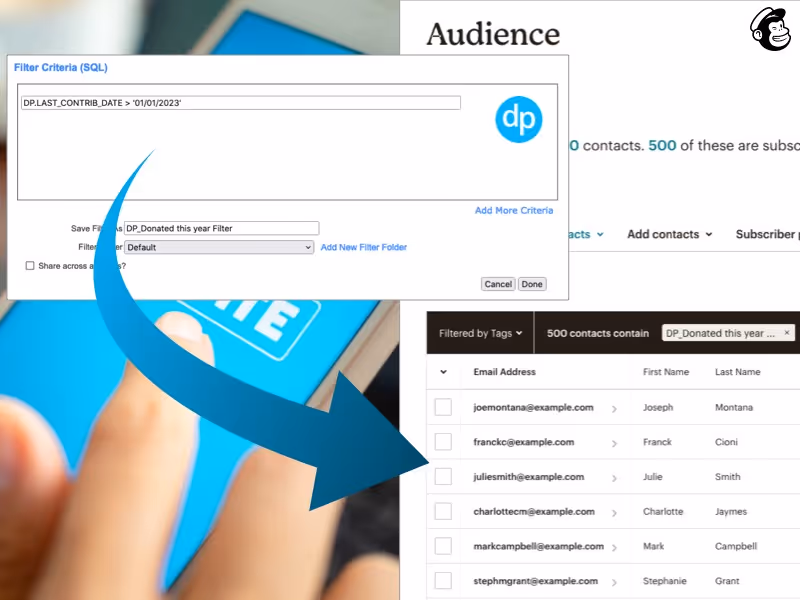Click the 500 contacts contain label

click(x=597, y=333)
